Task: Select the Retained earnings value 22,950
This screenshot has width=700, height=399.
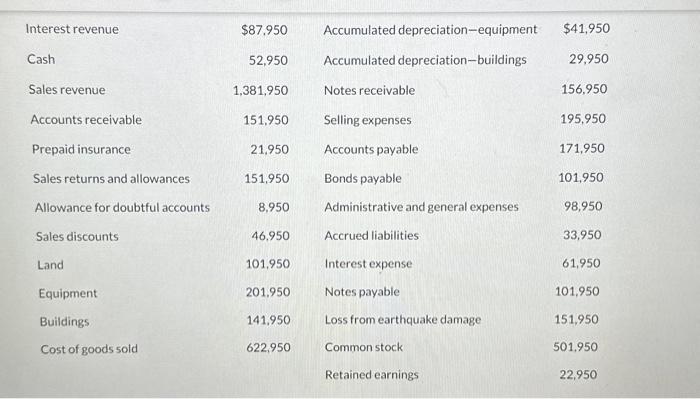Action: point(578,374)
